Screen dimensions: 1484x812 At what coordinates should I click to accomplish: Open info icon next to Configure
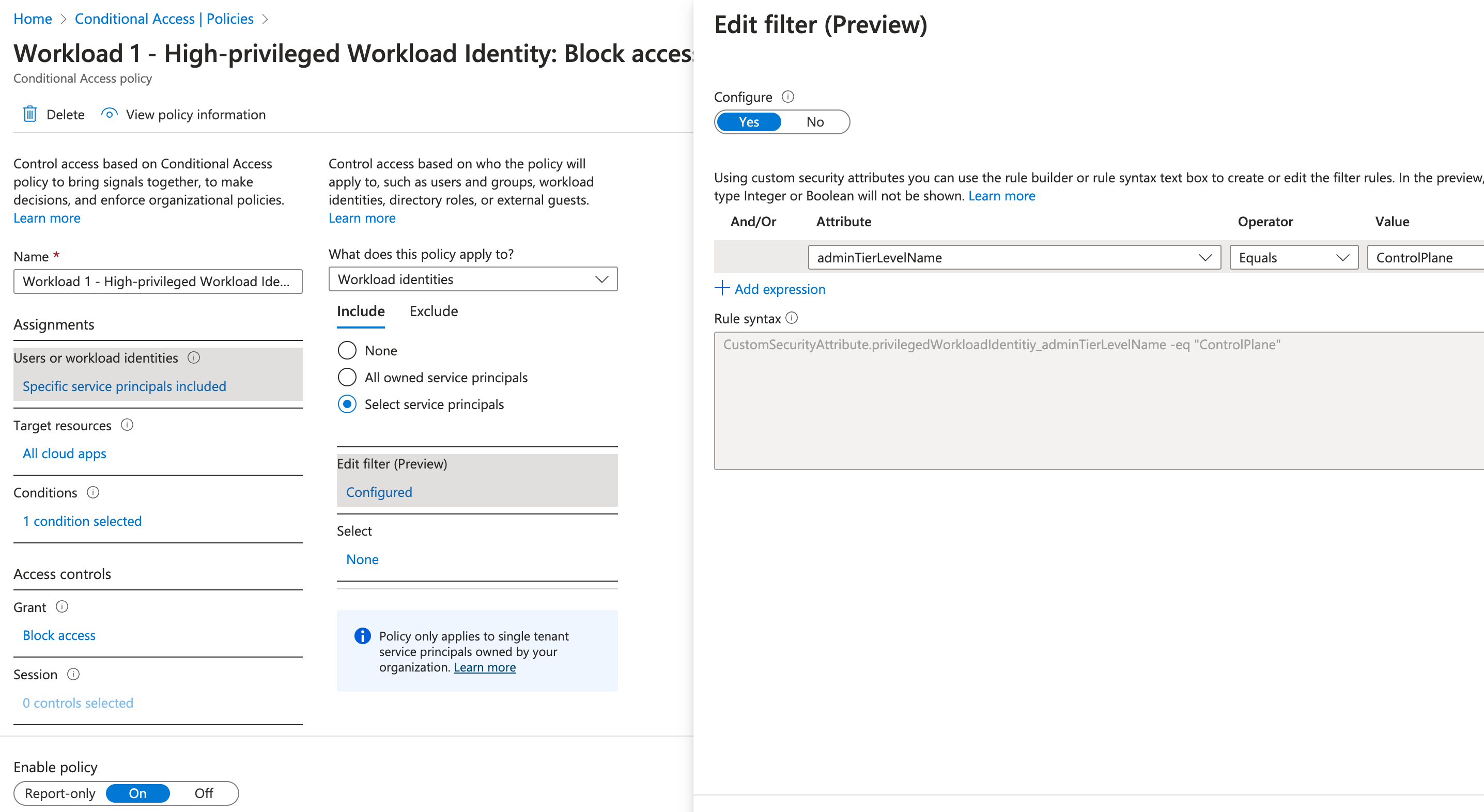pos(787,97)
